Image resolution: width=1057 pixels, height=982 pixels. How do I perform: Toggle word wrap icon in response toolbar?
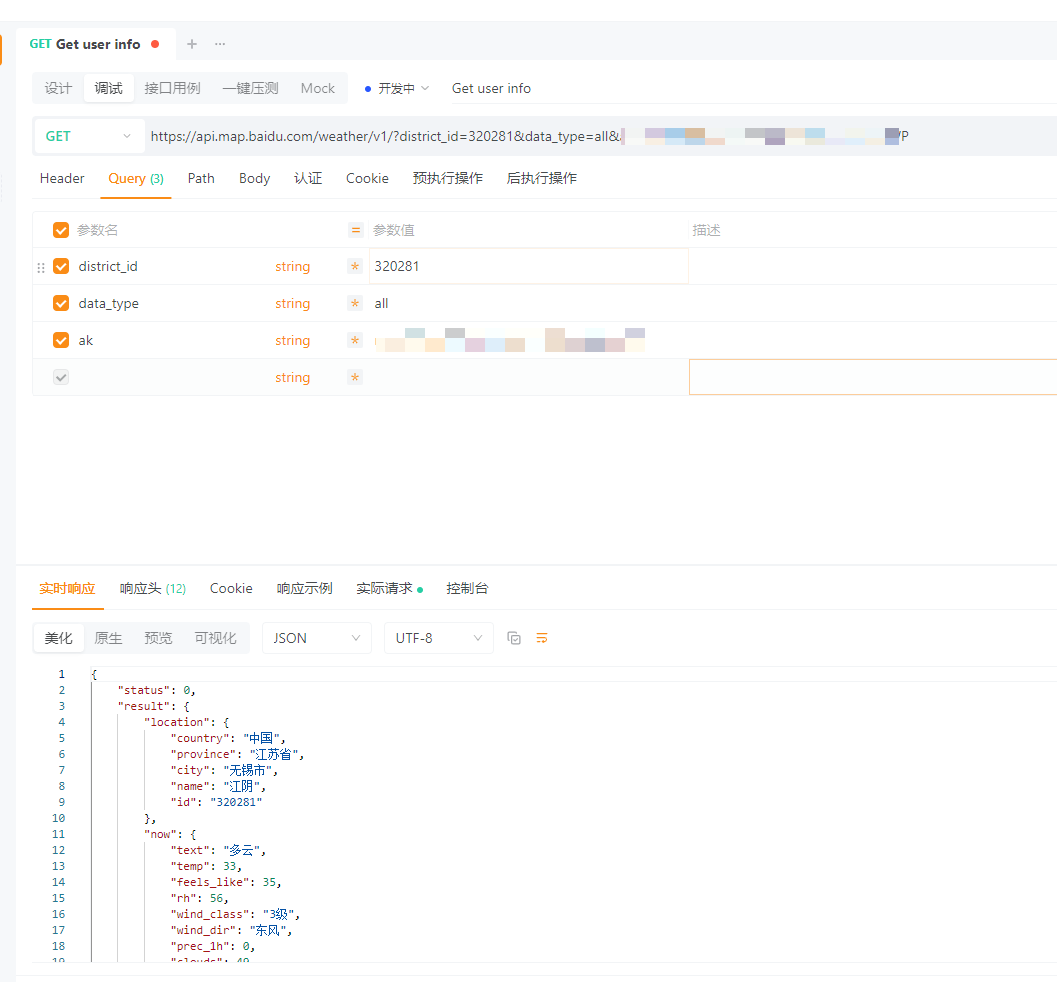coord(542,638)
